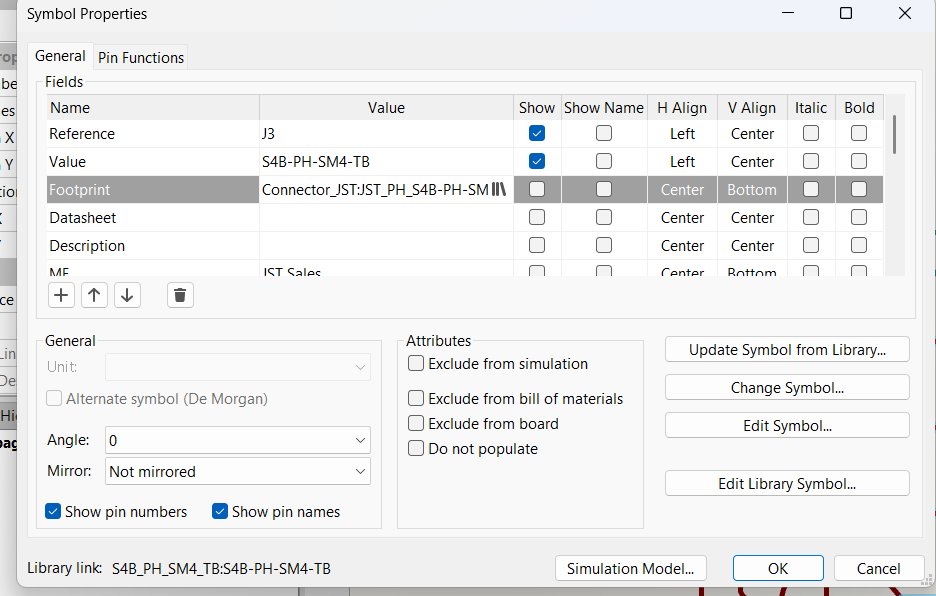This screenshot has height=596, width=936.
Task: Enable Show for the Footprint field
Action: [536, 189]
